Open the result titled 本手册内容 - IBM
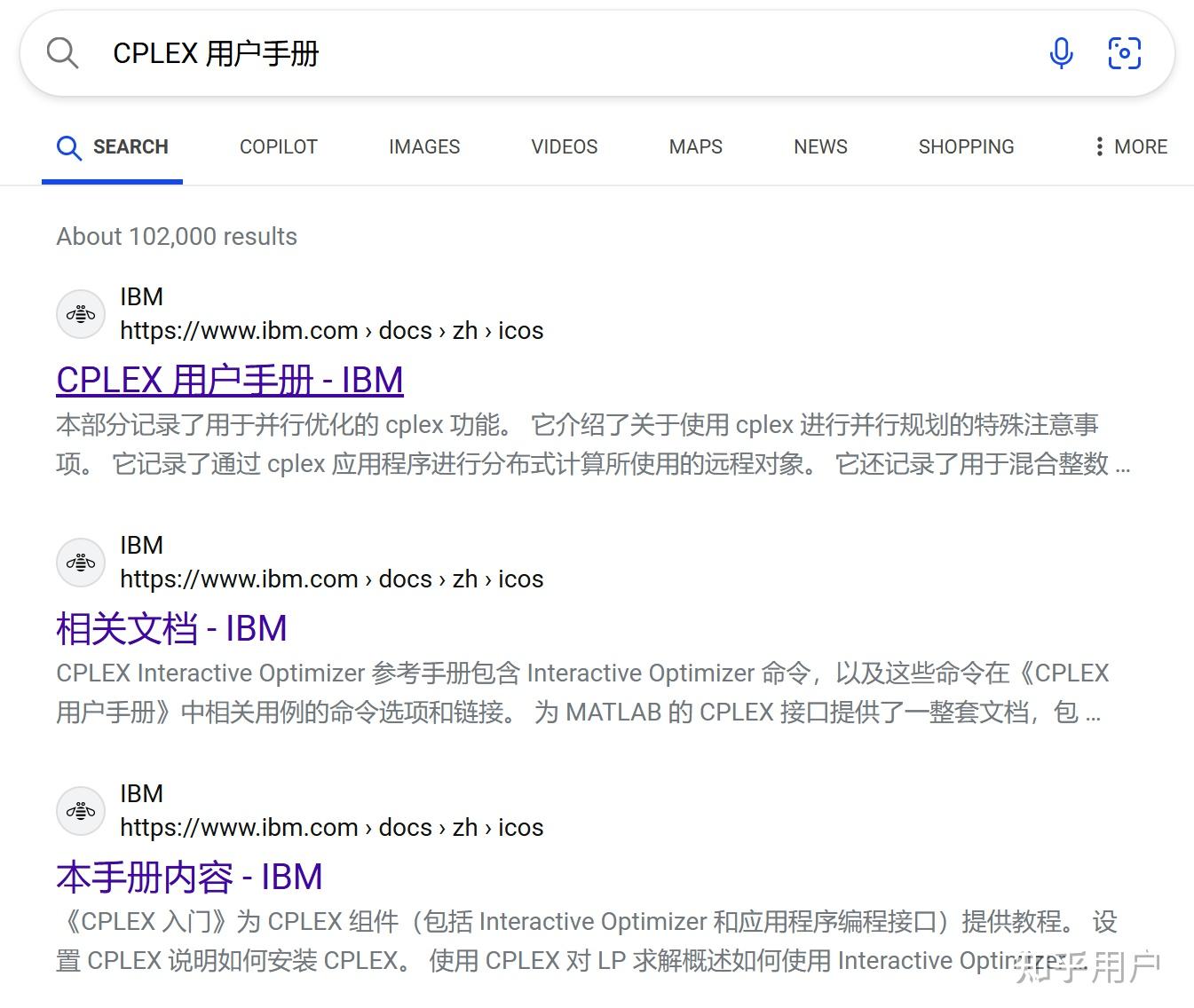The image size is (1194, 1008). pos(189,877)
